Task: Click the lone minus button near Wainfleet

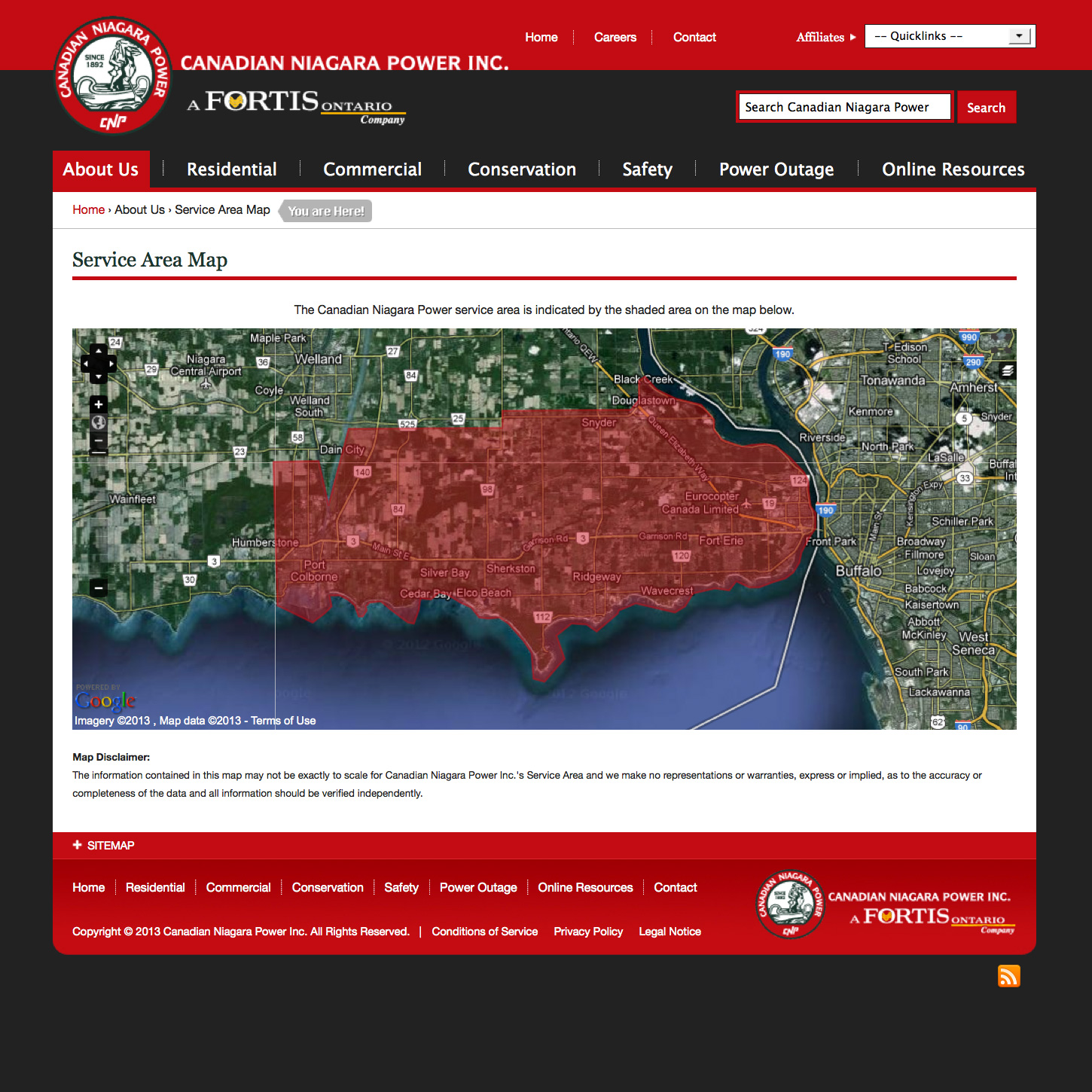Action: click(x=99, y=587)
